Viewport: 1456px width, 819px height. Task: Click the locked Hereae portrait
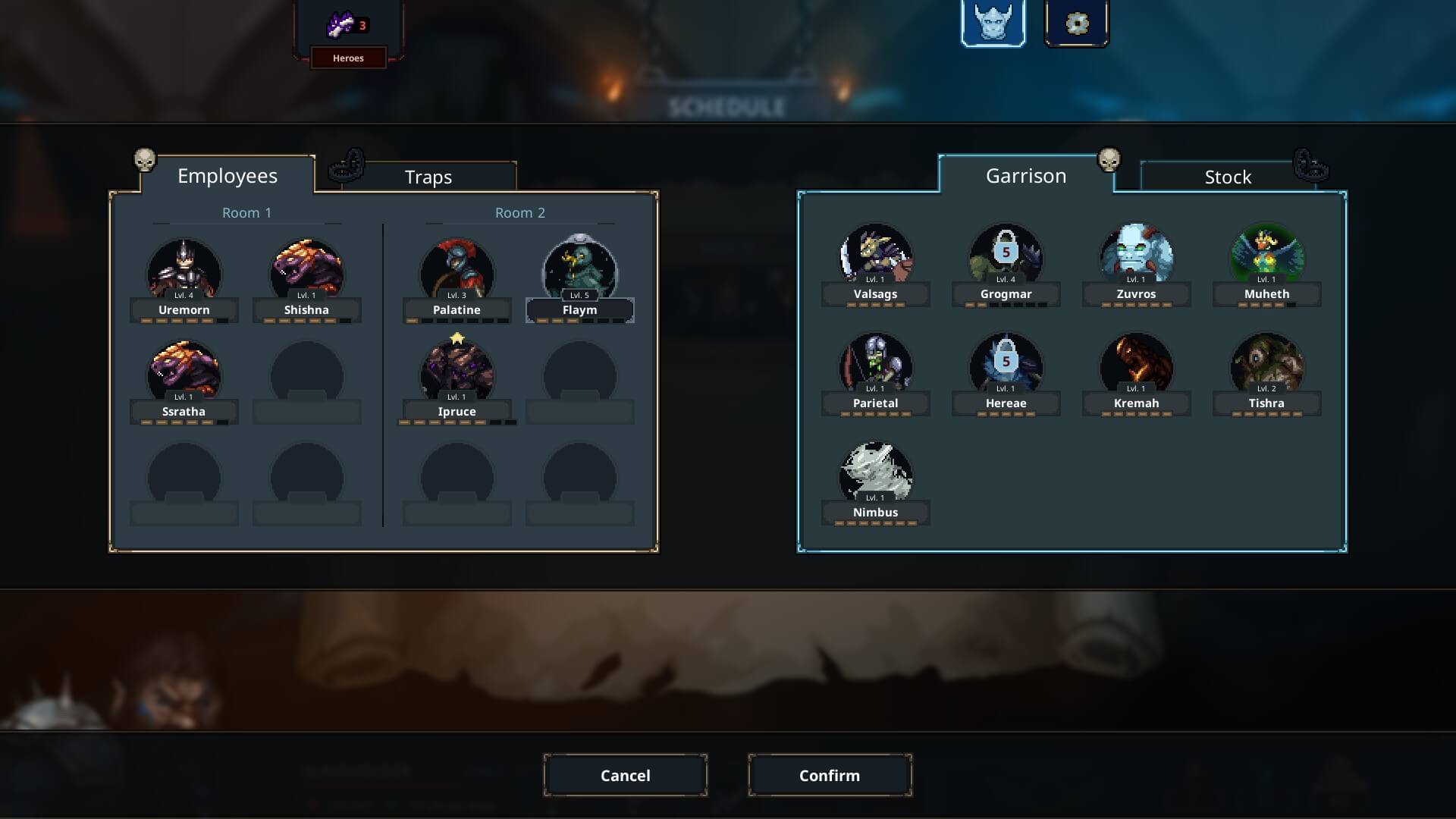(1006, 365)
